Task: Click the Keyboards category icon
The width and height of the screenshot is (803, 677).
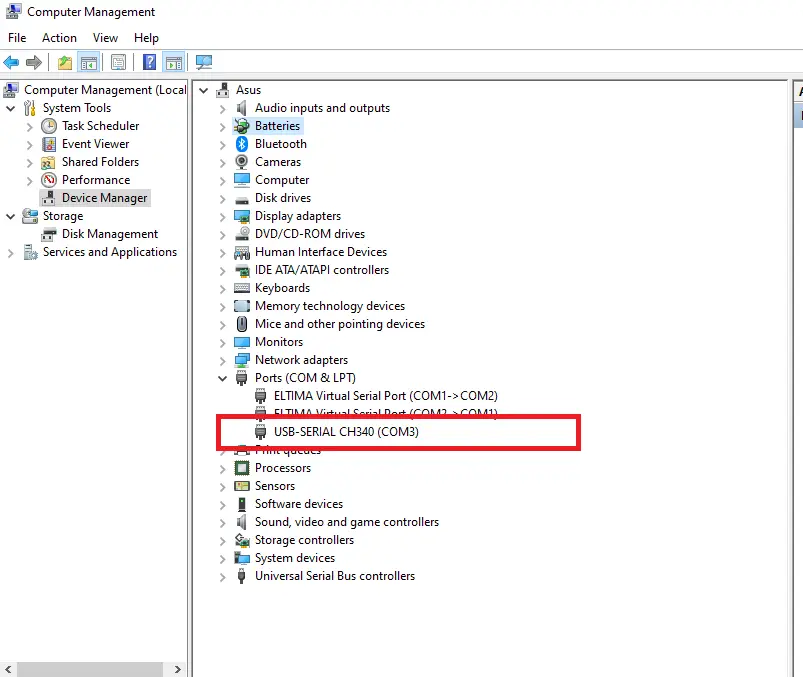Action: pyautogui.click(x=242, y=288)
